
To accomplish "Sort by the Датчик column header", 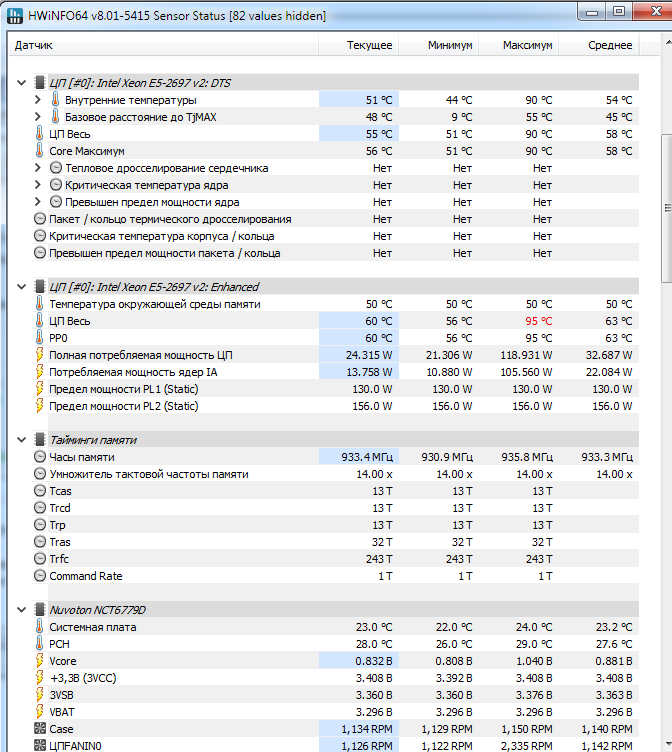I will pos(163,46).
